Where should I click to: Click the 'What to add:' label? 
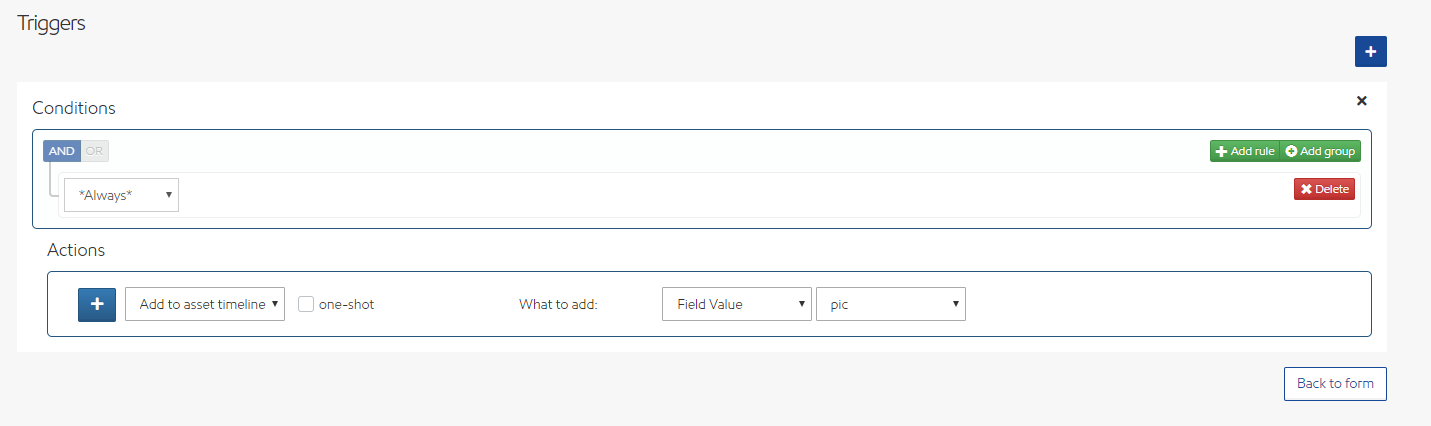(557, 304)
